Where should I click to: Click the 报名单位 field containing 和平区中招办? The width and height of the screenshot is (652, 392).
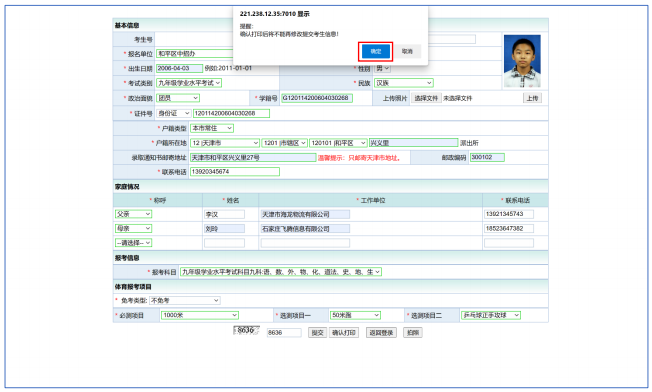point(195,54)
